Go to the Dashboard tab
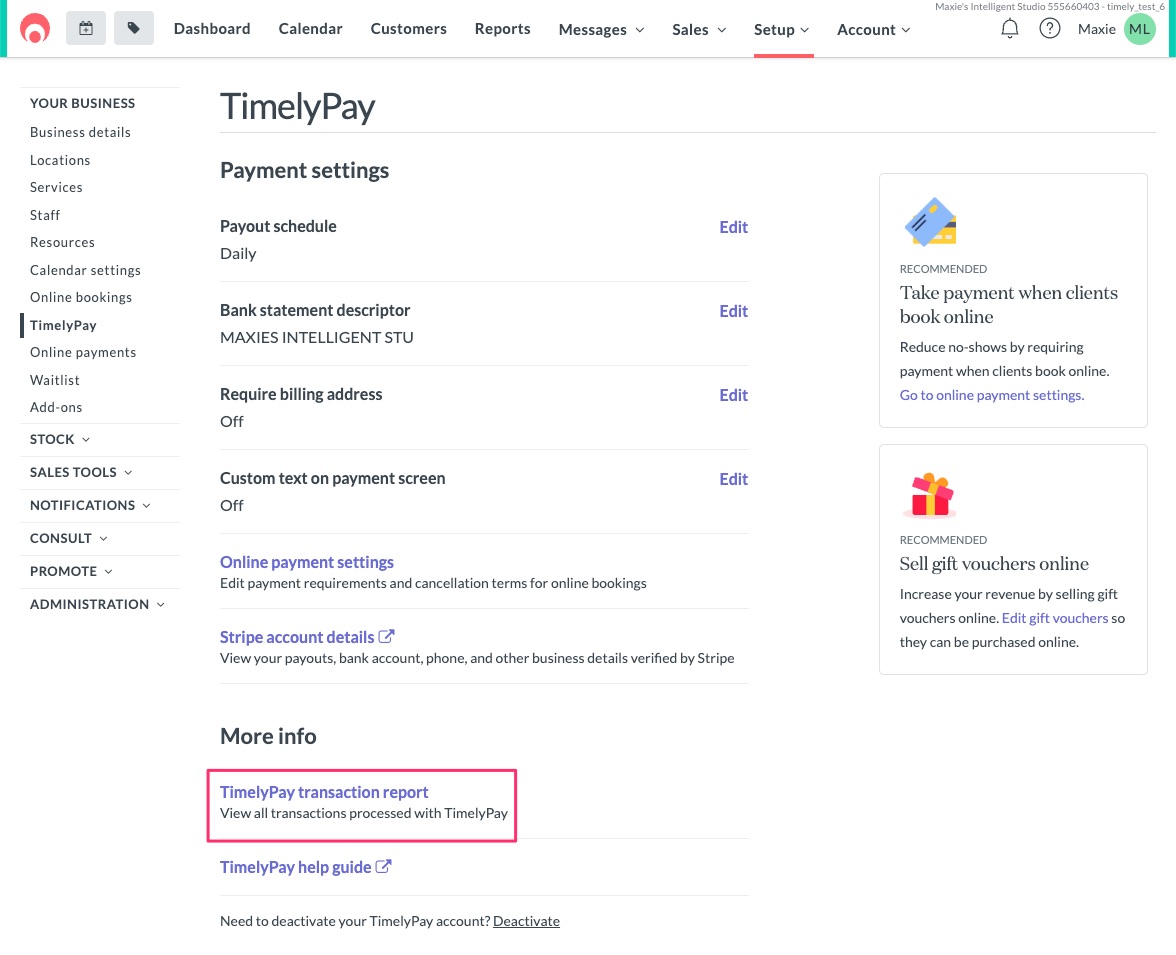 (x=212, y=29)
